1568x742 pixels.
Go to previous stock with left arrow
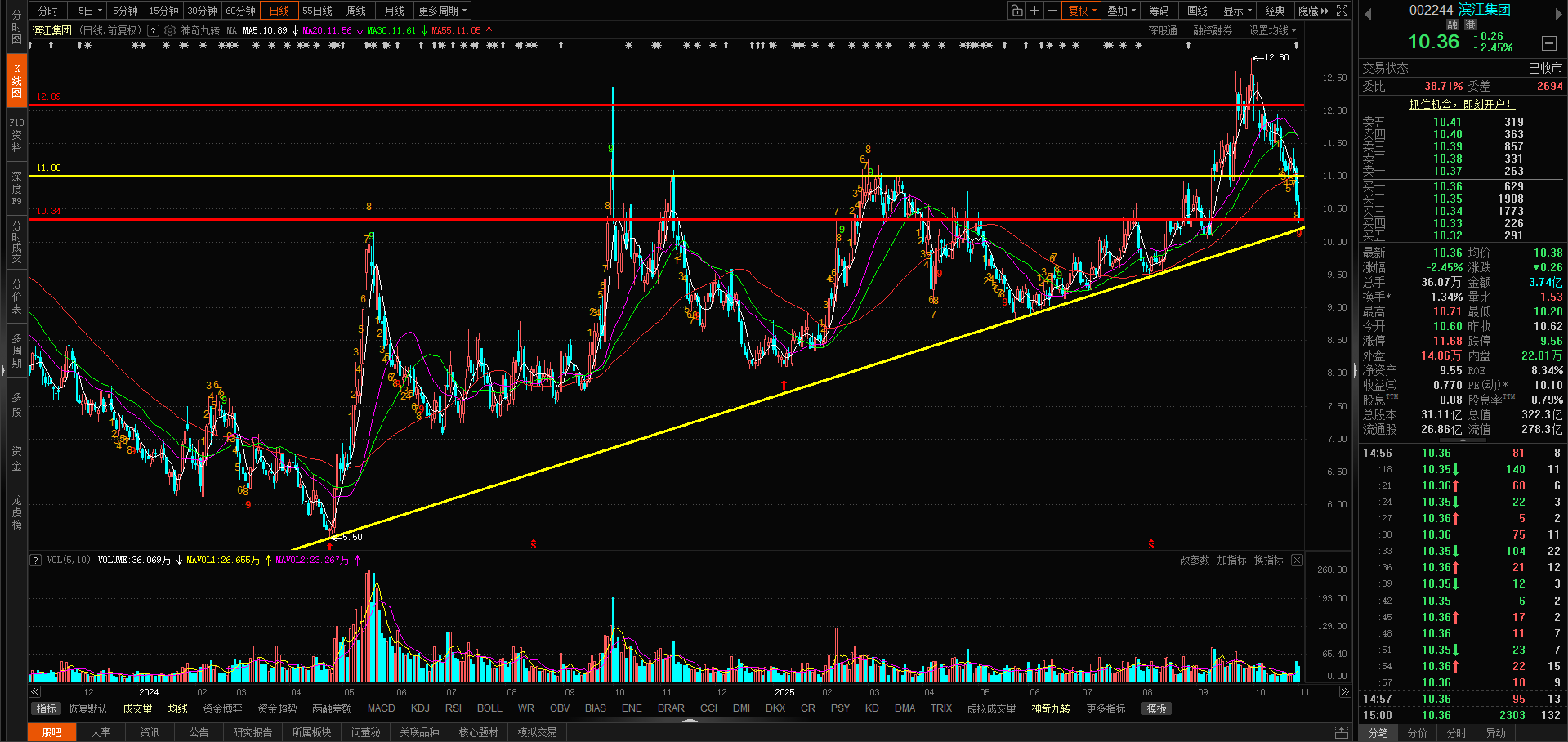point(1368,14)
